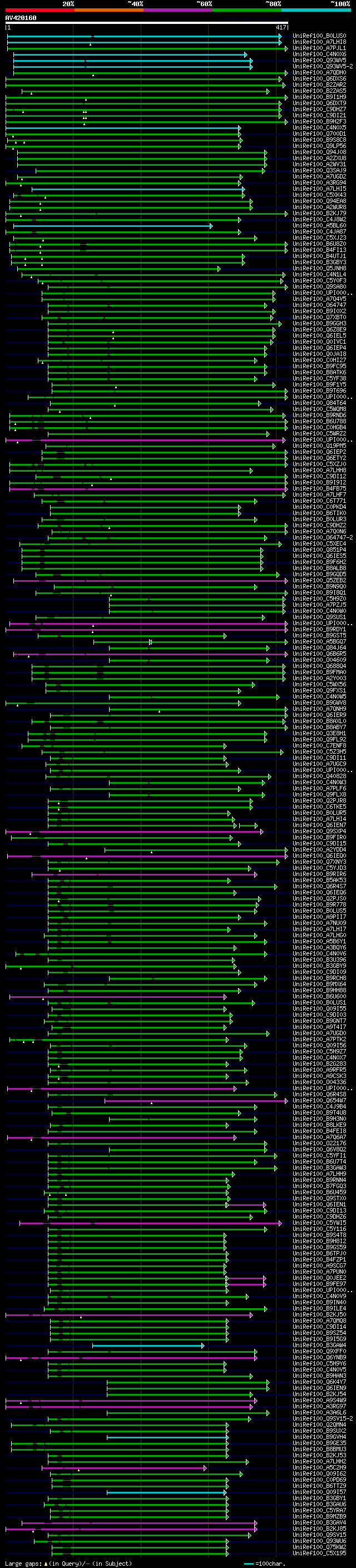Select UniRef100_C5WQM8 label

coord(319,409)
